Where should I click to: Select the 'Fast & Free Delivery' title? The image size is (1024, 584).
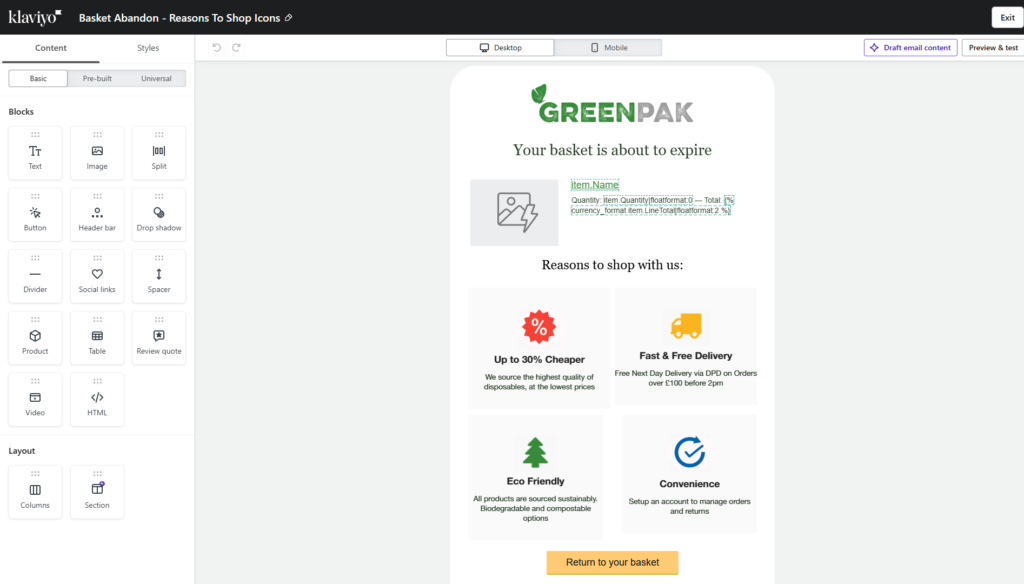[686, 356]
